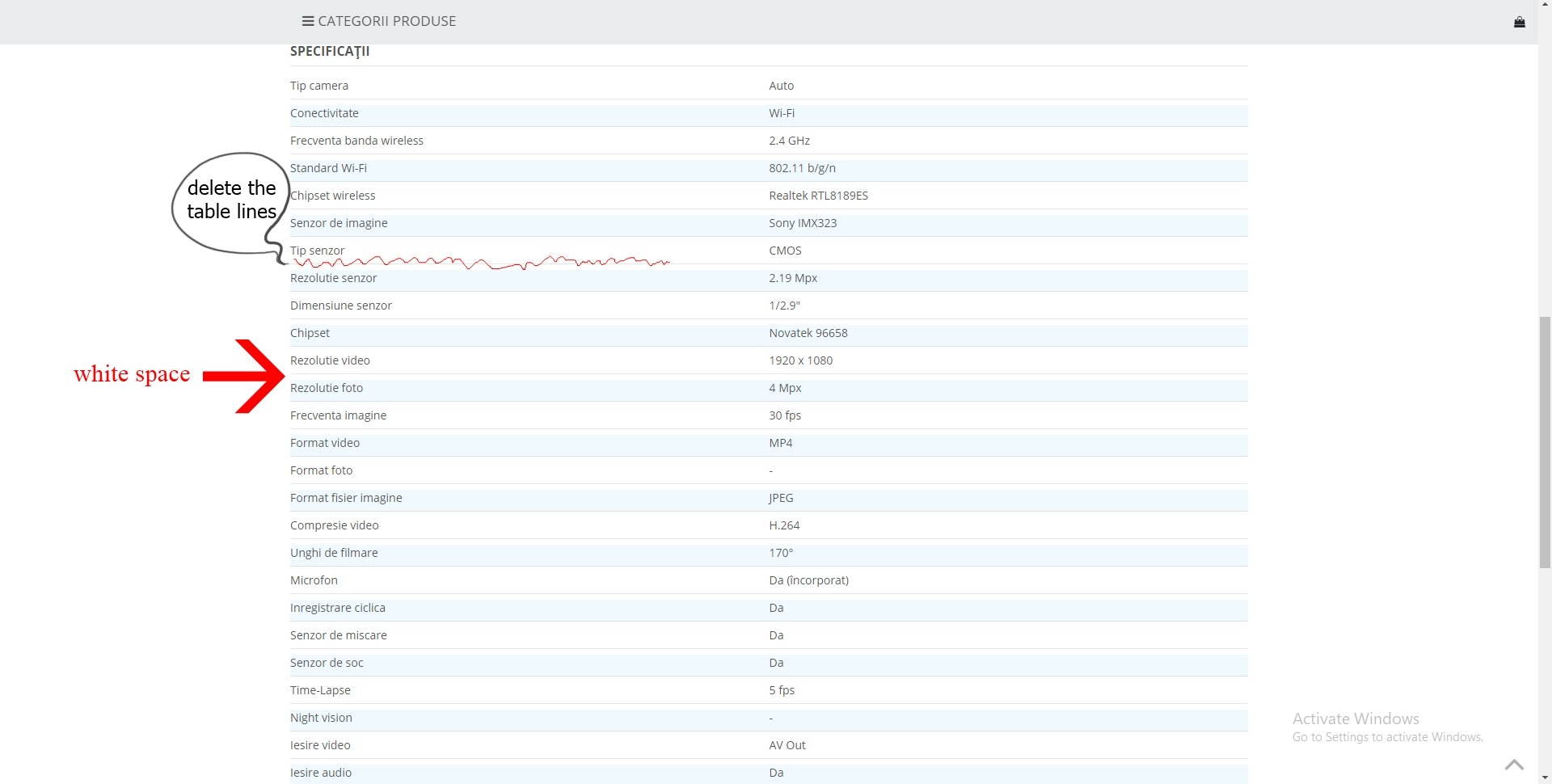Viewport: 1552px width, 784px height.
Task: Click the vertical scrollbar thumb
Action: tap(1545, 443)
